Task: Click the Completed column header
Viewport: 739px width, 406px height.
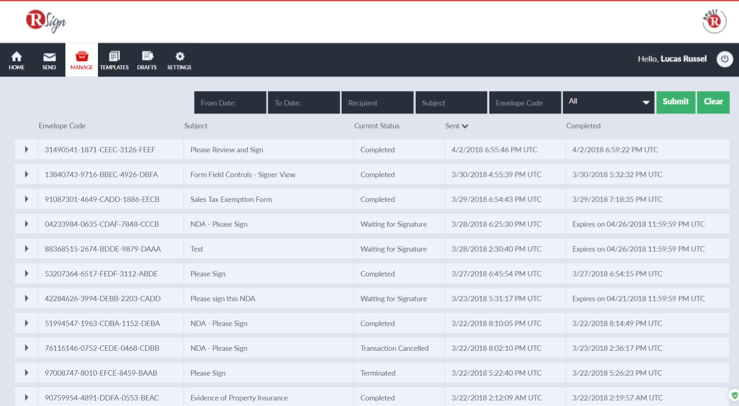Action: pyautogui.click(x=583, y=126)
